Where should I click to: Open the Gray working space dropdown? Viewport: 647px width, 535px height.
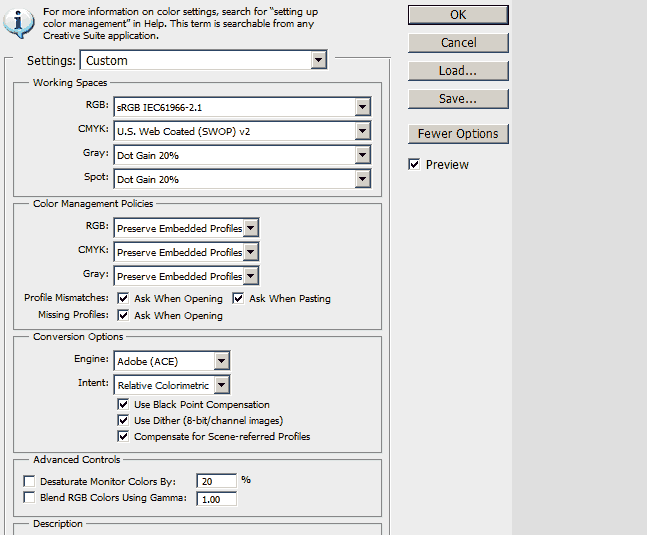(x=362, y=155)
